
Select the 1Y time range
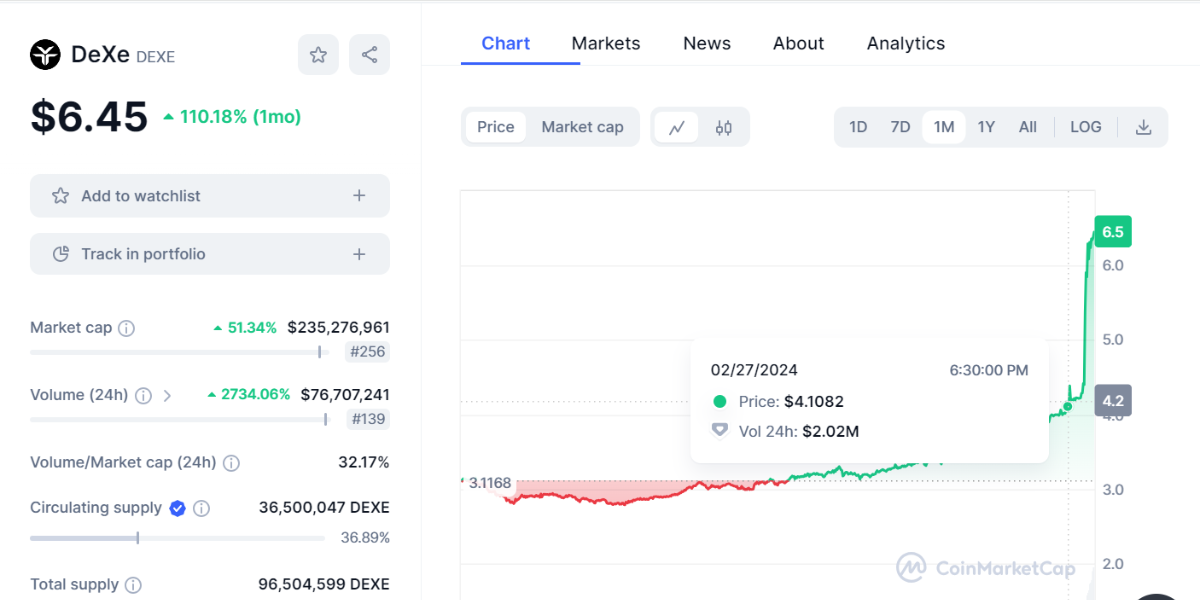[x=986, y=127]
